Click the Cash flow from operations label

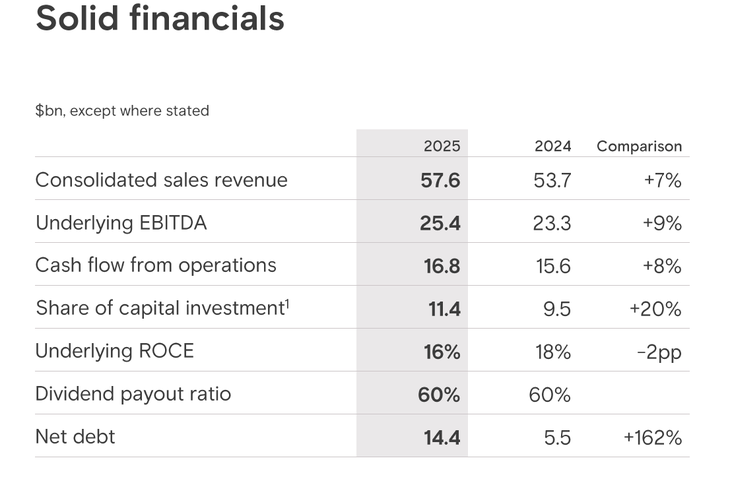pos(156,265)
